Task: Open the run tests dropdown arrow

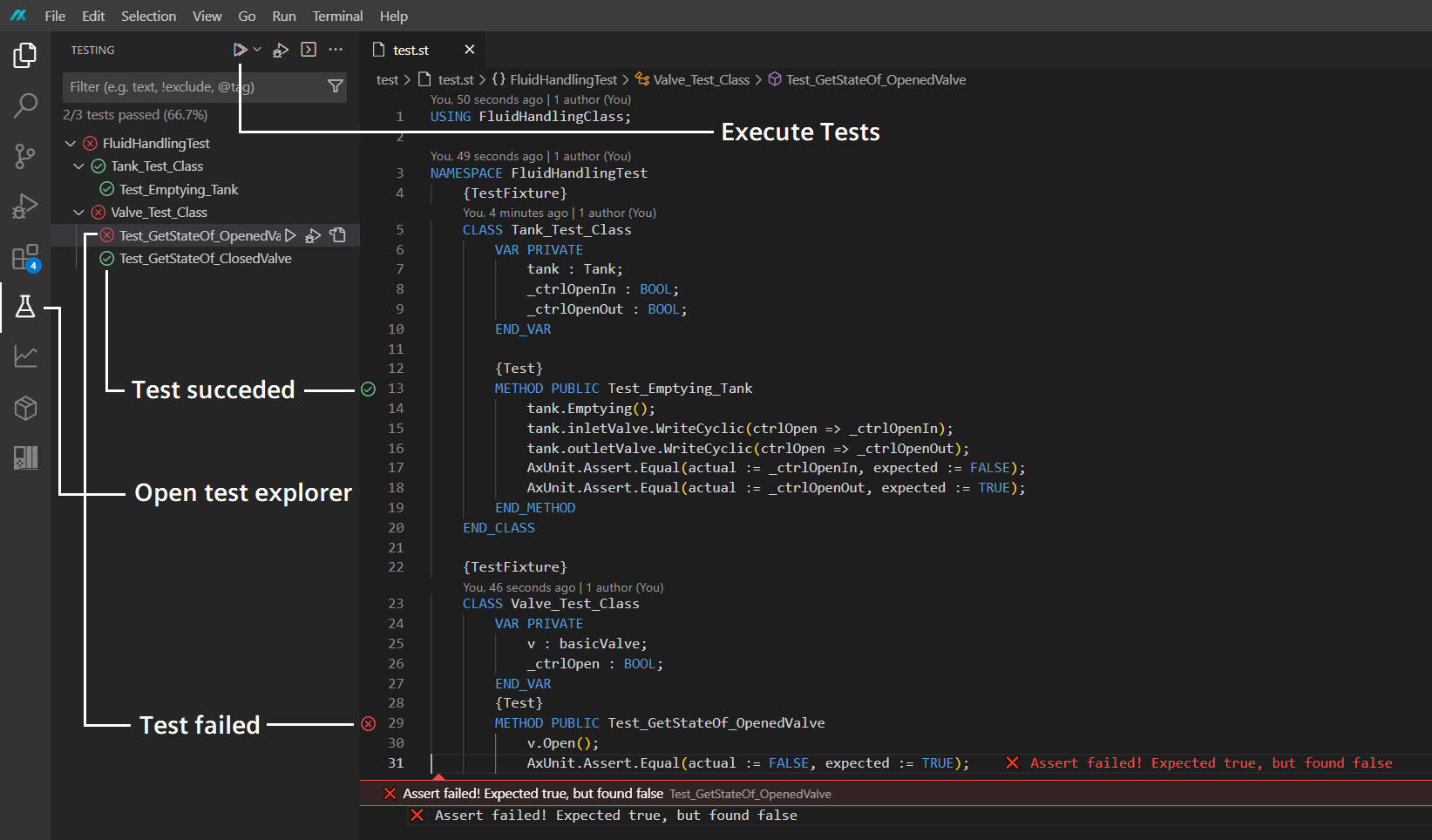Action: [x=257, y=50]
